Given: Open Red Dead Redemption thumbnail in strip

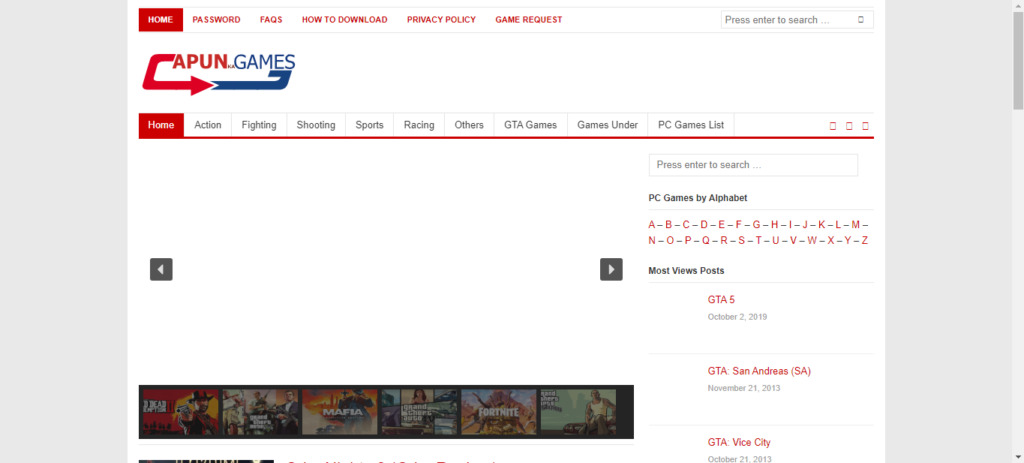Looking at the screenshot, I should click(181, 412).
